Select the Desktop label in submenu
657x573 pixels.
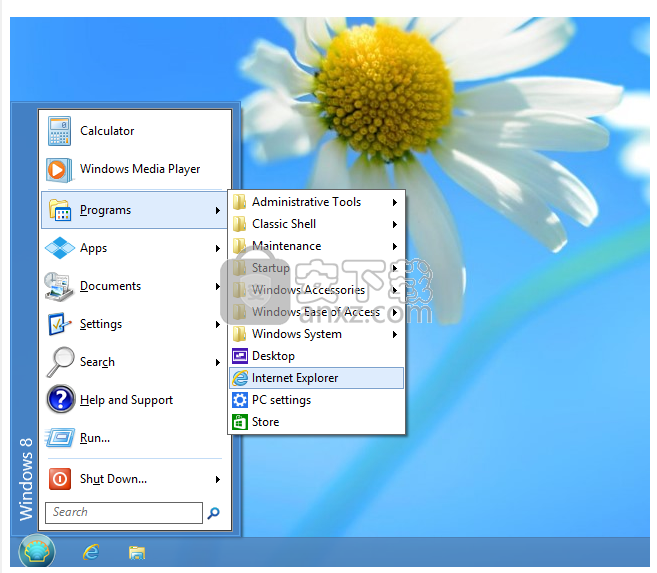coord(273,356)
